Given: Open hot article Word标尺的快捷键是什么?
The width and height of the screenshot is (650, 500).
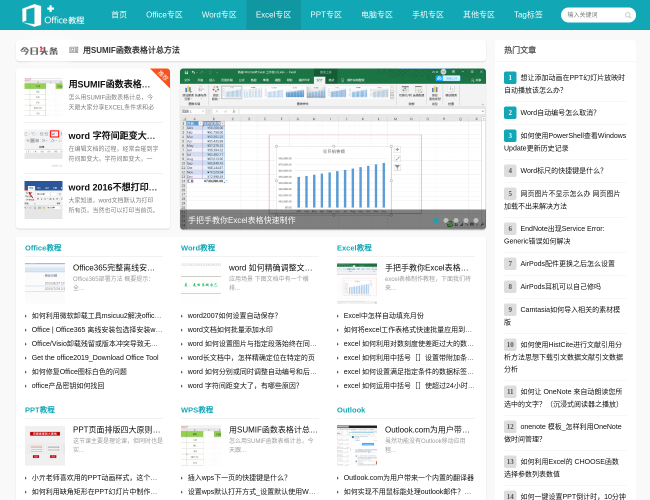Looking at the screenshot, I should point(562,170).
